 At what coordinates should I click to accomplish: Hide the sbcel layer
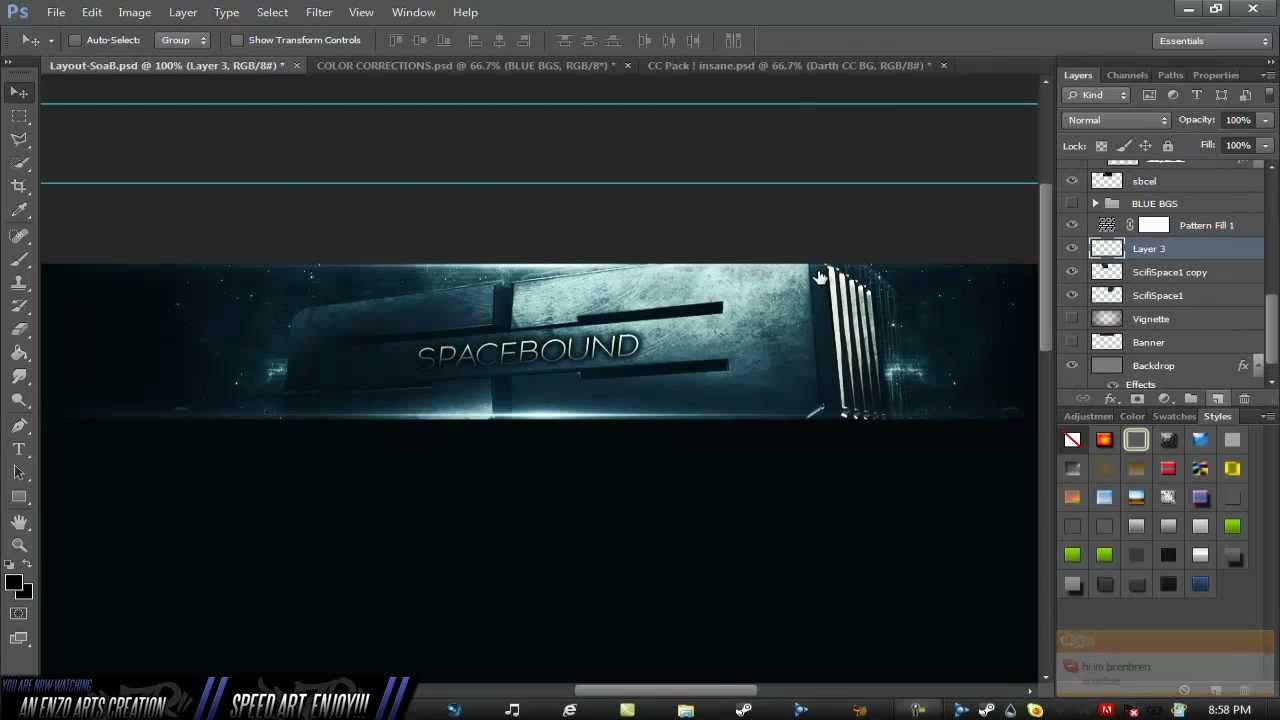click(1072, 181)
